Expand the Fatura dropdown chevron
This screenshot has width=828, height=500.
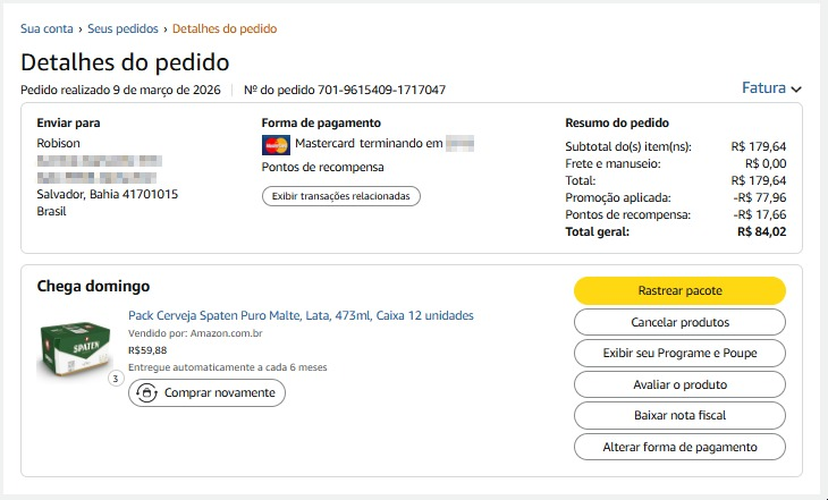click(x=796, y=89)
